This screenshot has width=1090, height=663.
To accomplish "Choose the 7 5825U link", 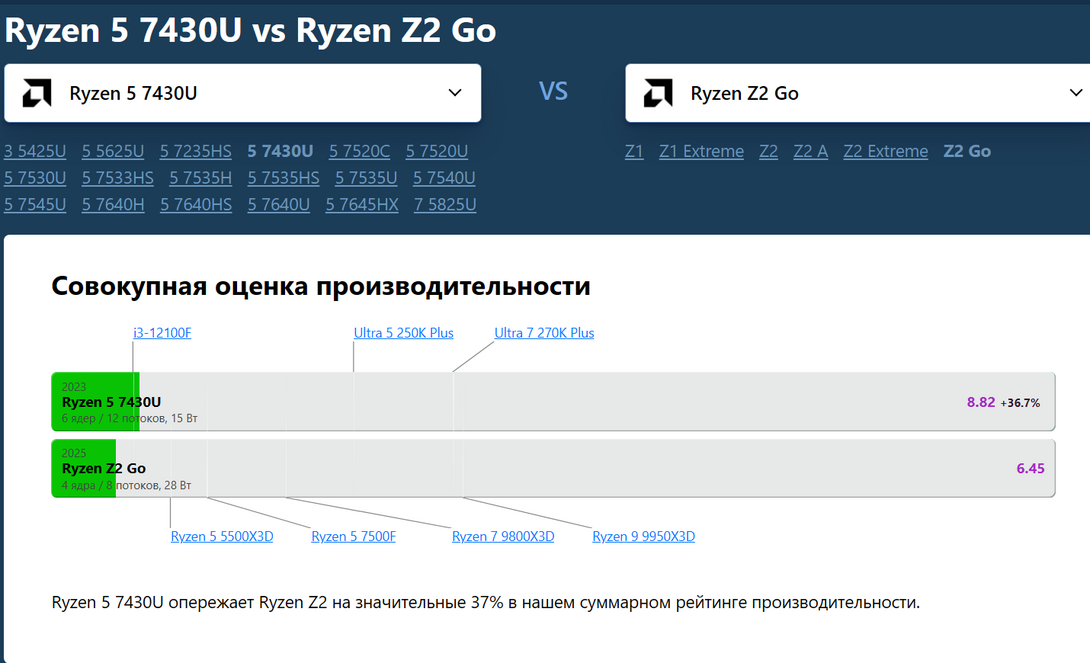I will pyautogui.click(x=446, y=205).
